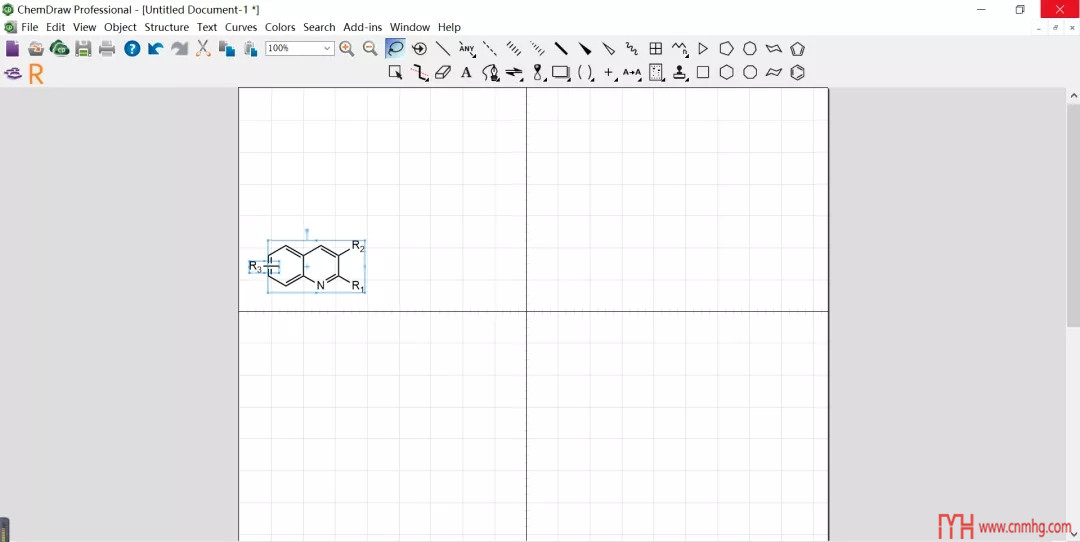Select the Eraser tool
This screenshot has height=542, width=1080.
(443, 72)
